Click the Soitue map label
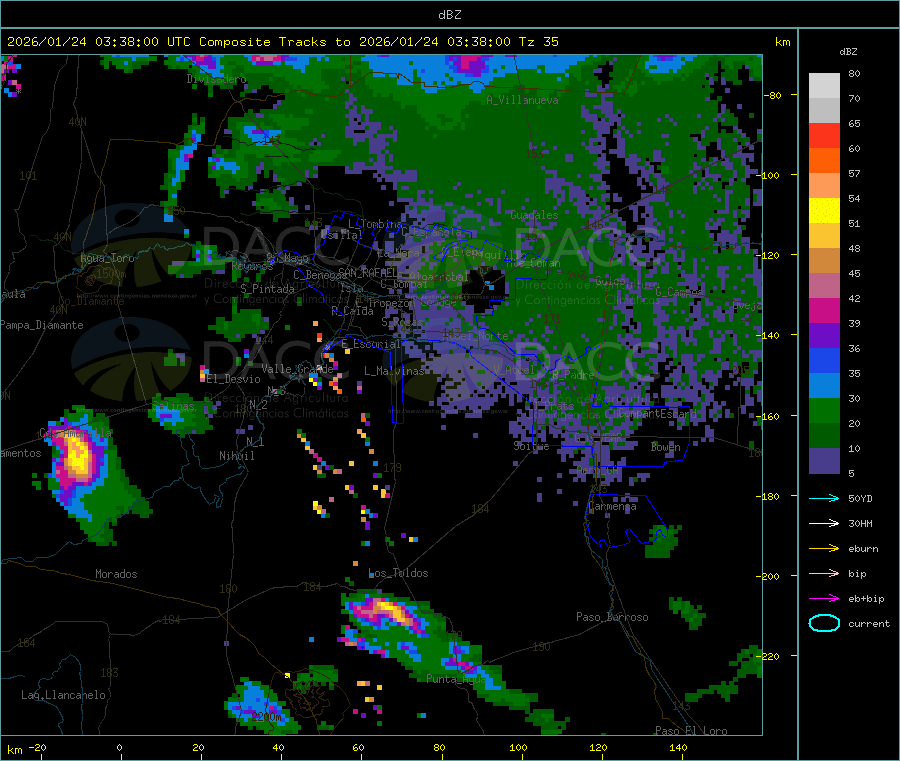Viewport: 900px width, 761px height. pos(531,446)
